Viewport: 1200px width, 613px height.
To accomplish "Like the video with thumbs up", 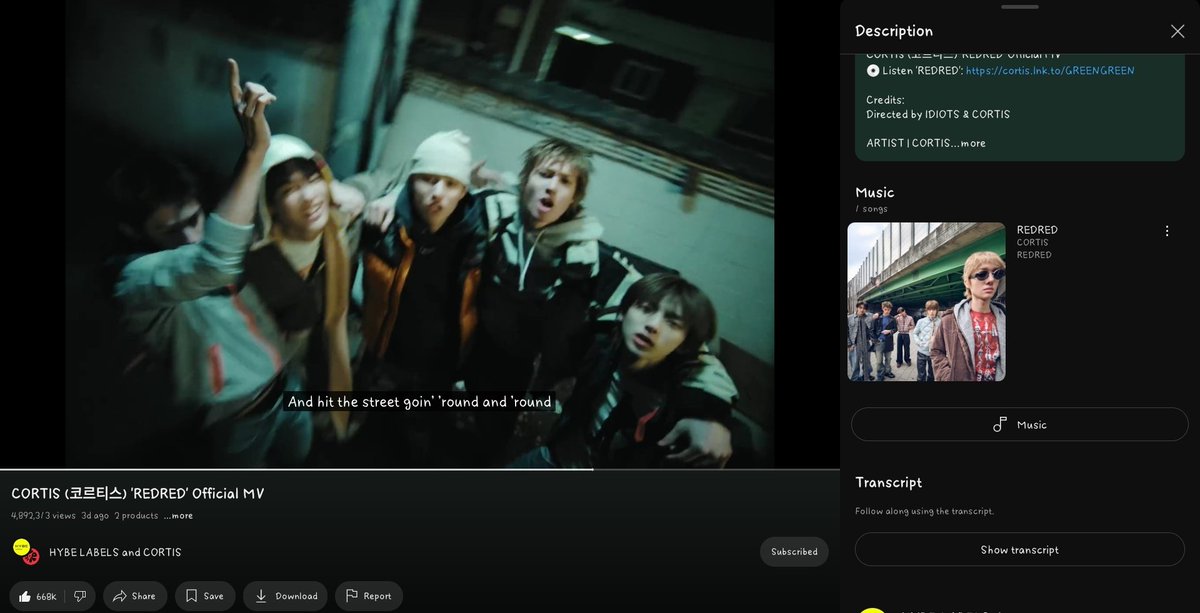I will point(38,596).
